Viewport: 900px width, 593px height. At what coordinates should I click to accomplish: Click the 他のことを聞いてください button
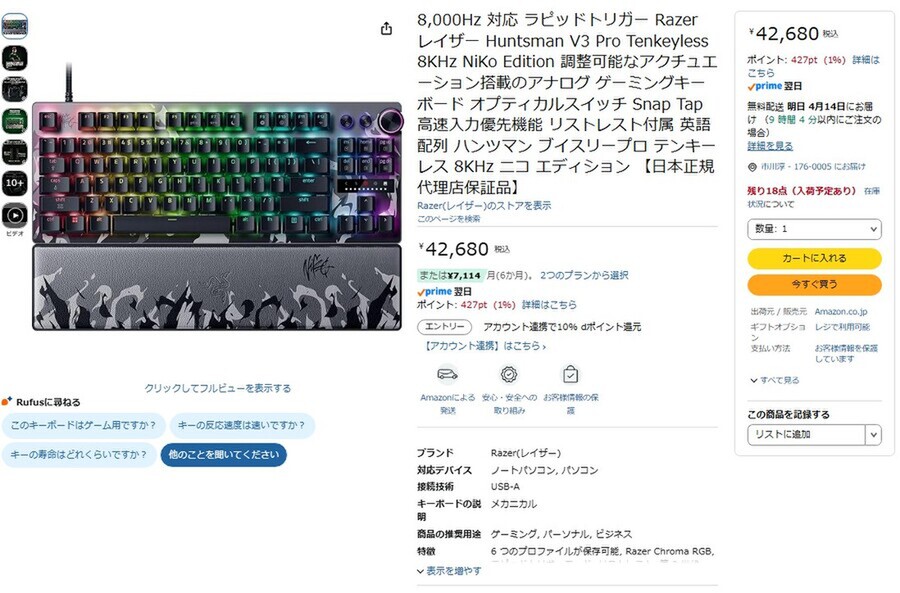tap(223, 455)
